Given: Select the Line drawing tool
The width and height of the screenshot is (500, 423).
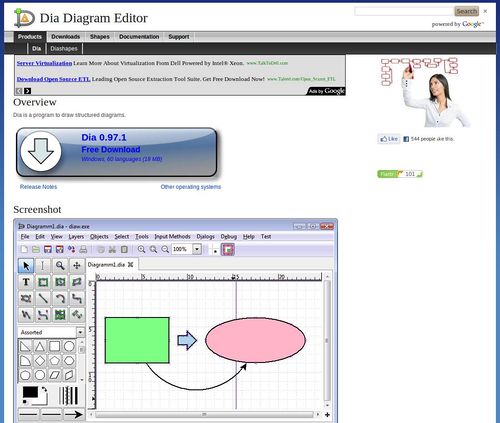Looking at the screenshot, I should 43,298.
